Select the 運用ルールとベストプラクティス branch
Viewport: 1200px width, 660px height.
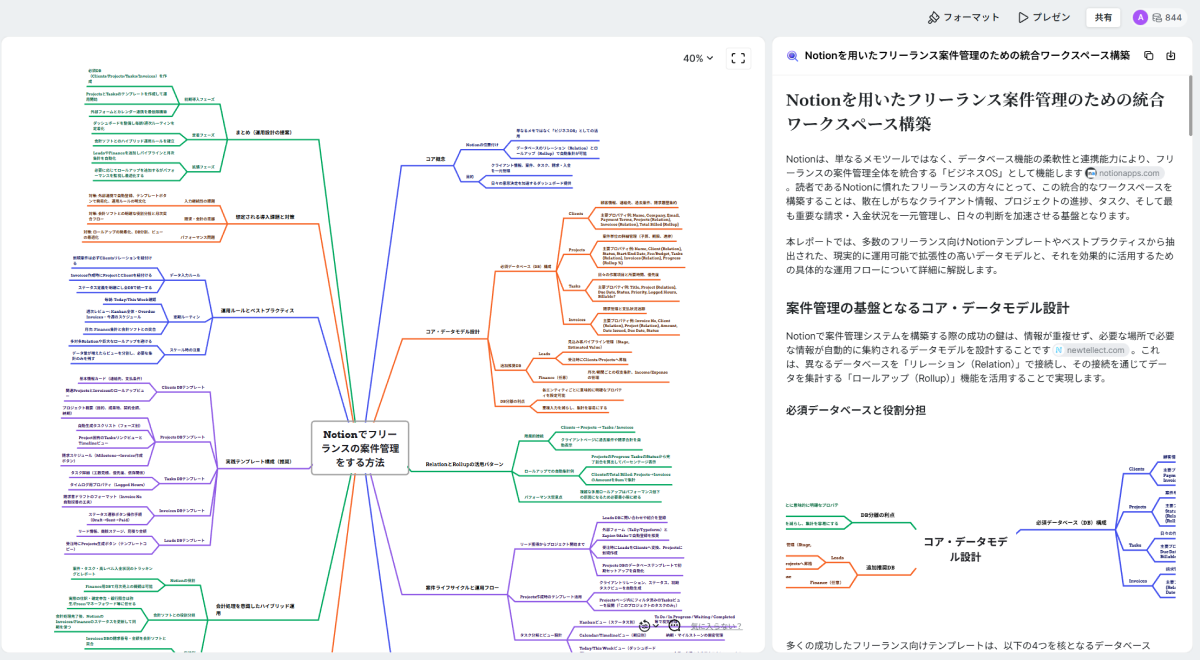tap(257, 311)
